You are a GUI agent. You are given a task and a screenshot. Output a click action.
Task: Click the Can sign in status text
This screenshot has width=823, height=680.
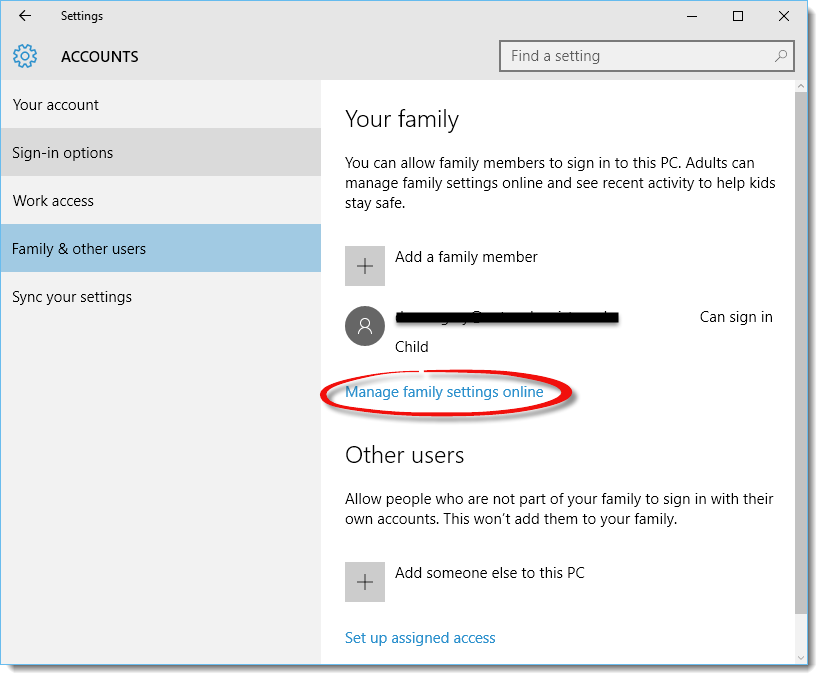[736, 316]
